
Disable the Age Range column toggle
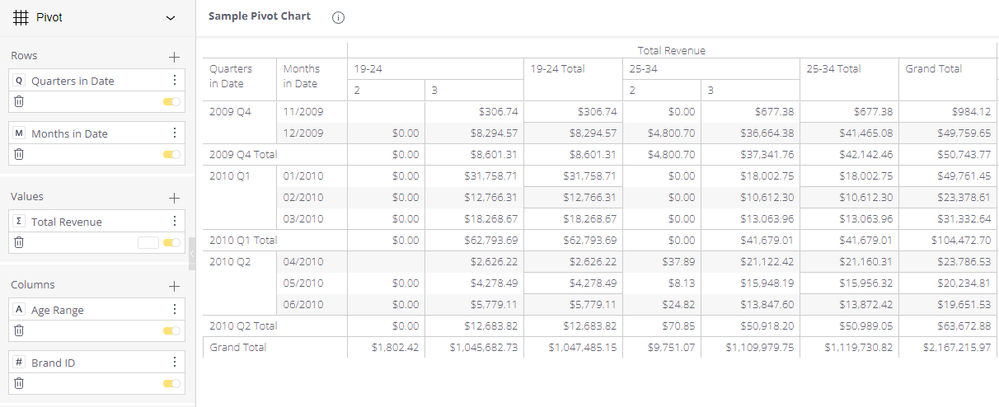(172, 331)
